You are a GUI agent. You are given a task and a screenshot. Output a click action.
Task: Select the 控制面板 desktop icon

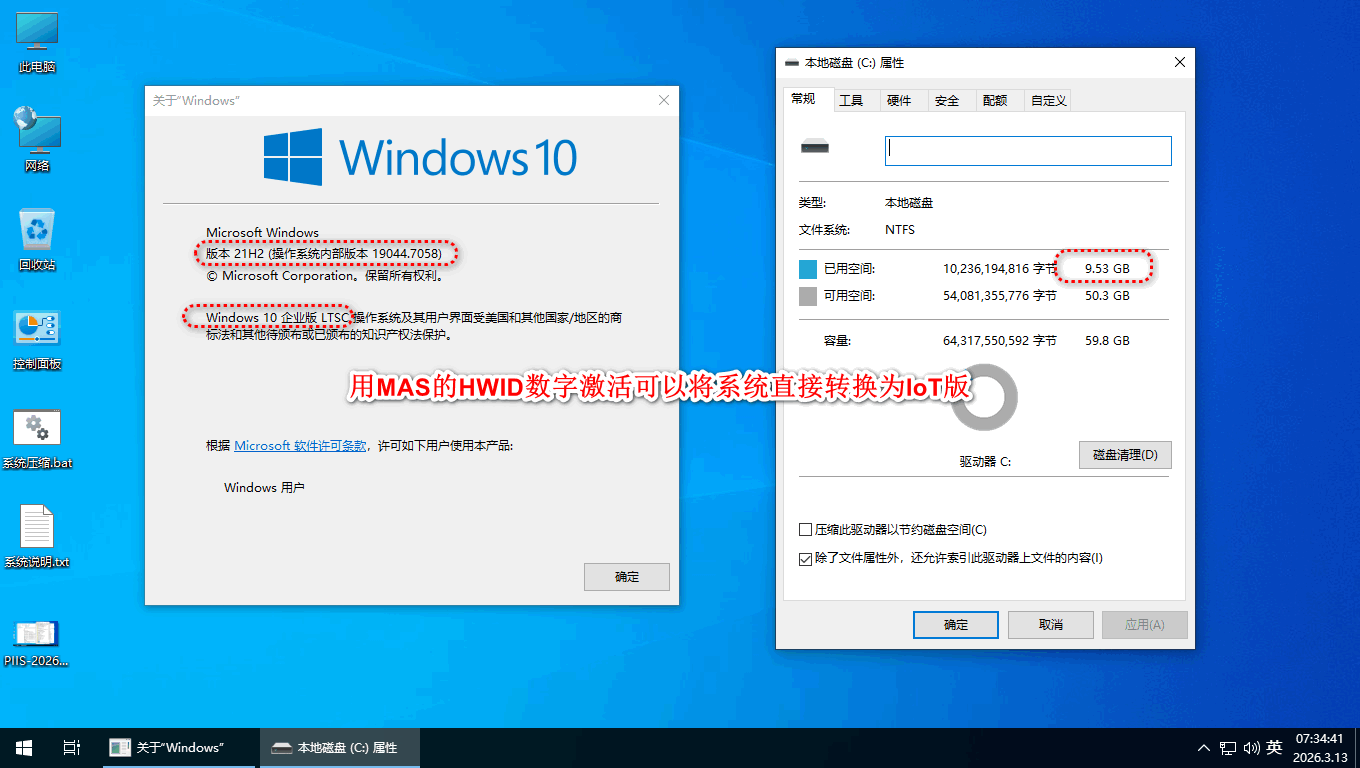point(37,339)
